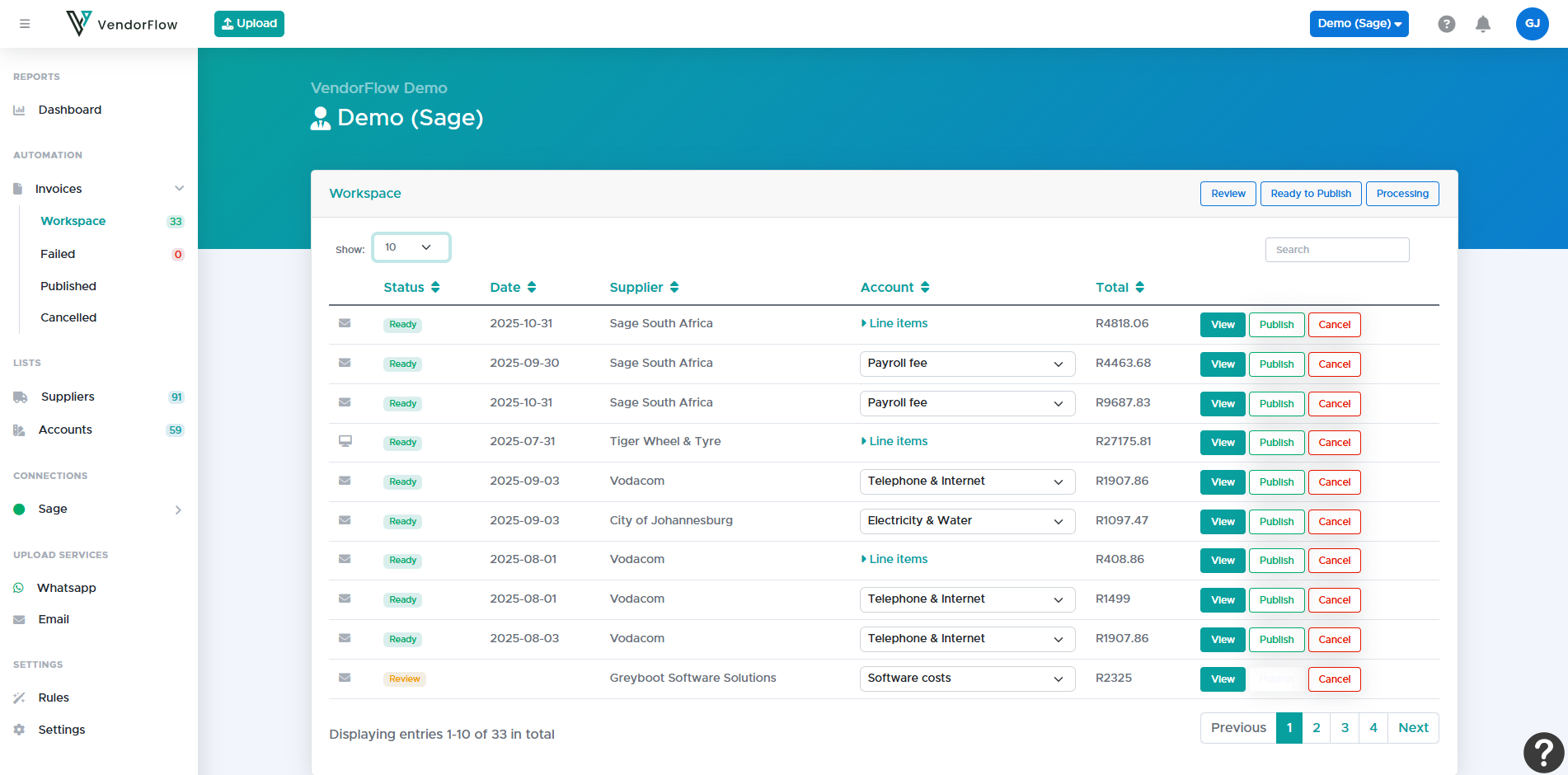Open Telephone & Internet dropdown for R1499 invoice
The width and height of the screenshot is (1568, 775).
point(967,599)
